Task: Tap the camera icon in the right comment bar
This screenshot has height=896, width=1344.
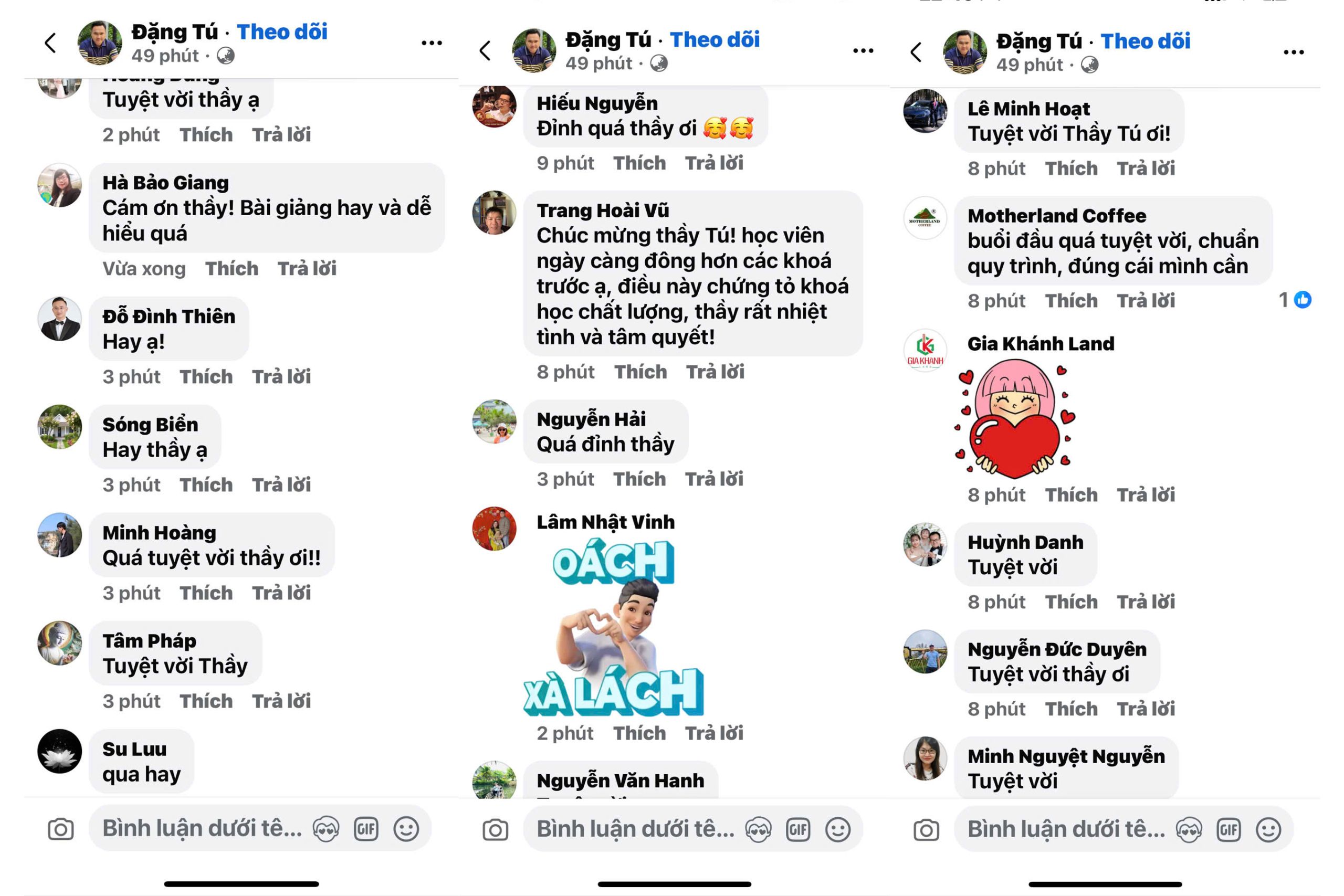Action: [926, 830]
